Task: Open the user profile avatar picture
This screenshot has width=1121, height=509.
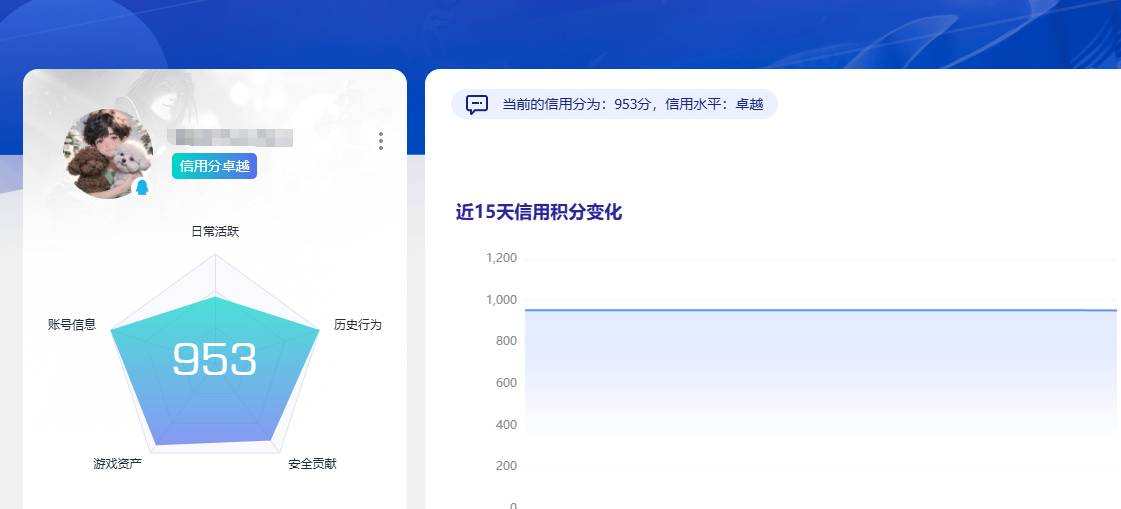Action: (108, 153)
